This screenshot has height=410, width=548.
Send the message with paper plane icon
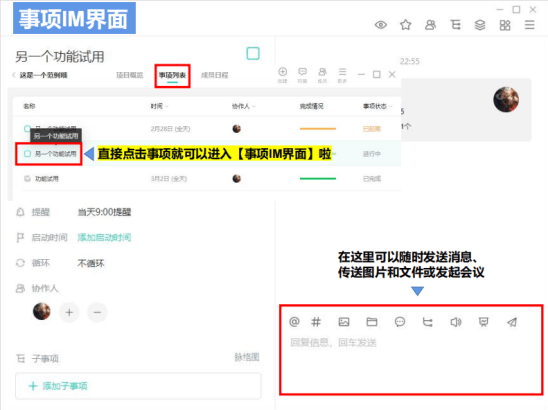coord(512,322)
